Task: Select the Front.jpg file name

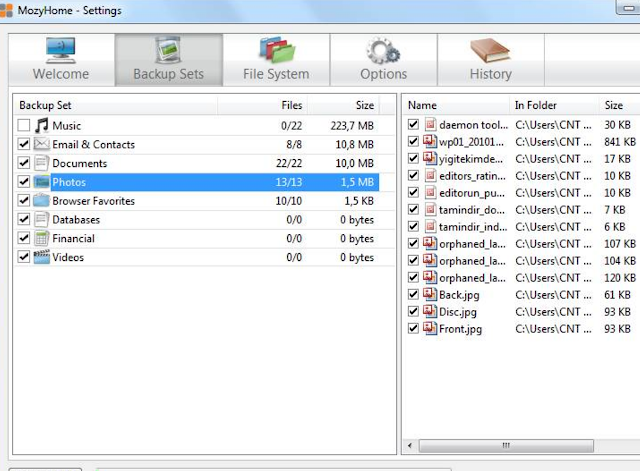Action: pos(460,329)
